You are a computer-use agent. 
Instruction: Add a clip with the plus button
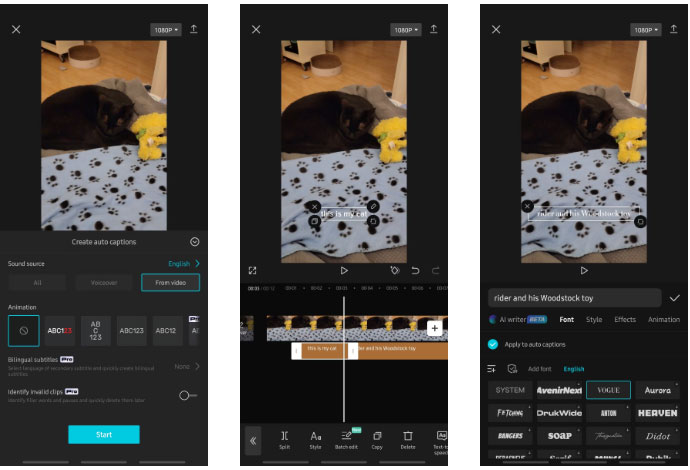434,328
